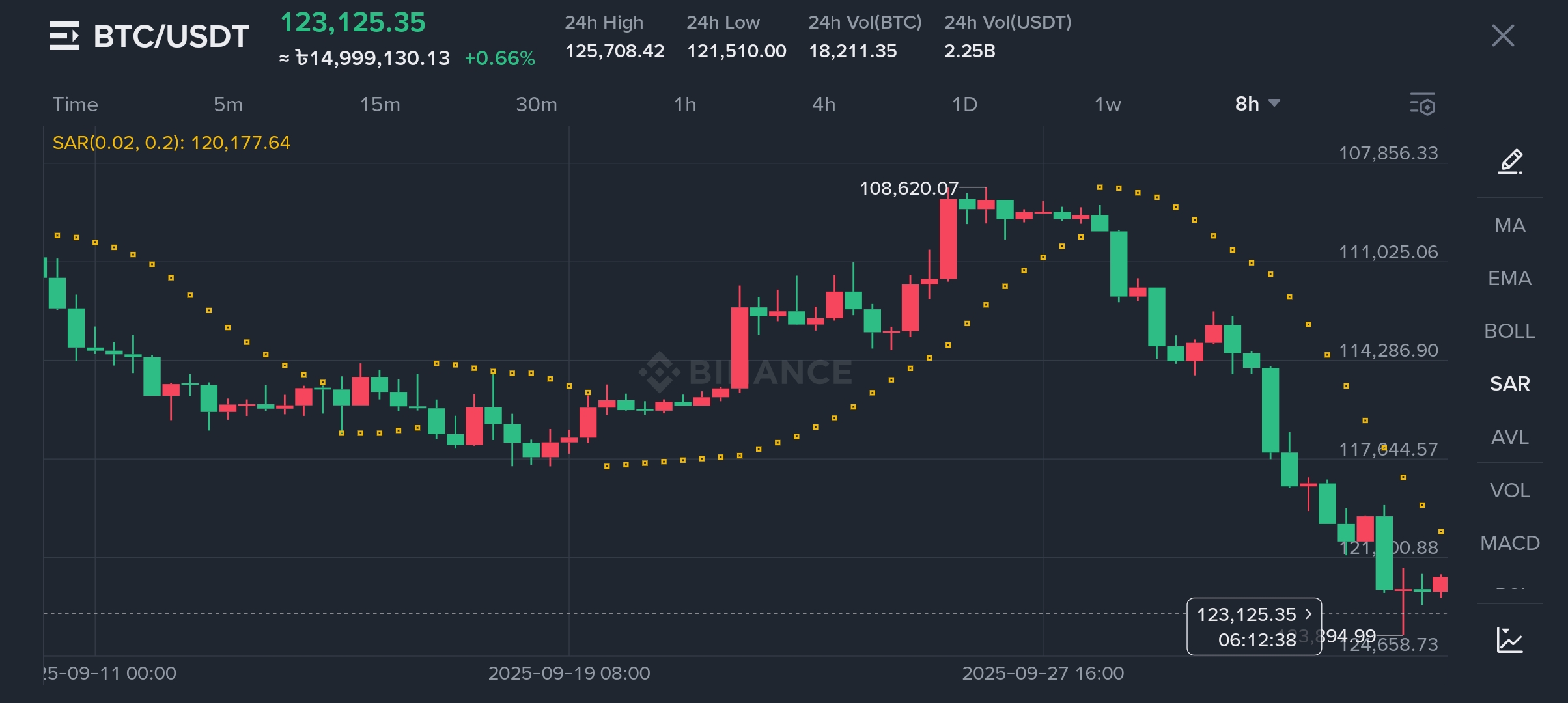This screenshot has height=703, width=1568.
Task: Toggle the EMA indicator
Action: 1509,278
